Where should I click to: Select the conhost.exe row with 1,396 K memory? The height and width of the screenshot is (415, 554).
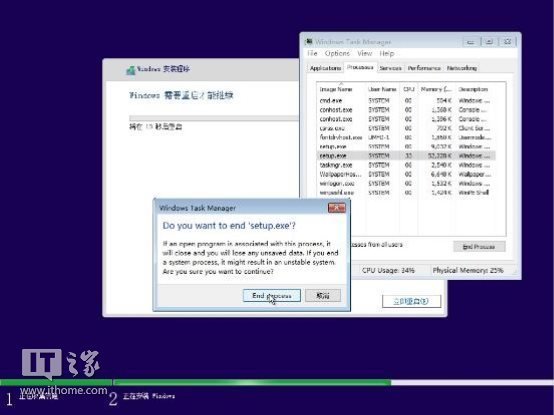tap(406, 119)
